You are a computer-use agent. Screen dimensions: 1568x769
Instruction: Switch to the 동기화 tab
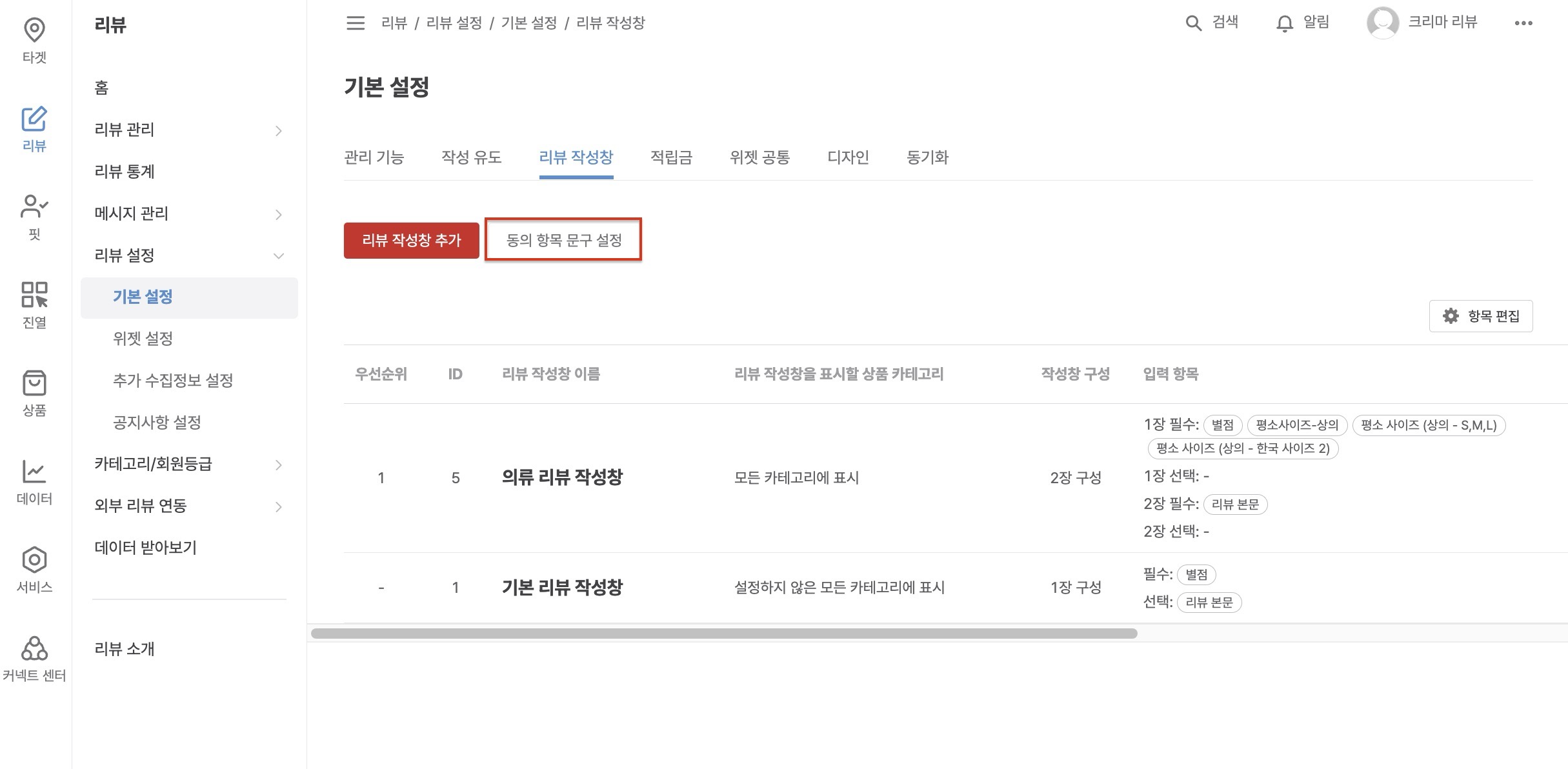coord(928,157)
